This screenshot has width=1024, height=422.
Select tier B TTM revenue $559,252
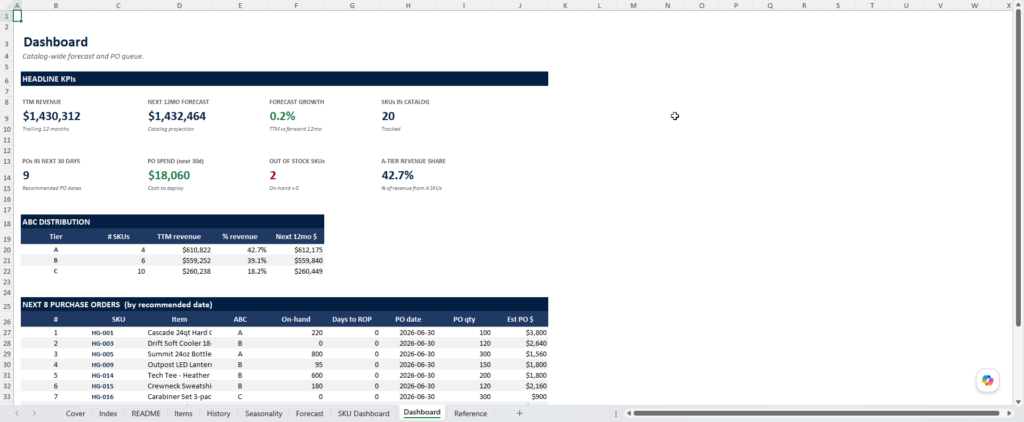coord(180,260)
